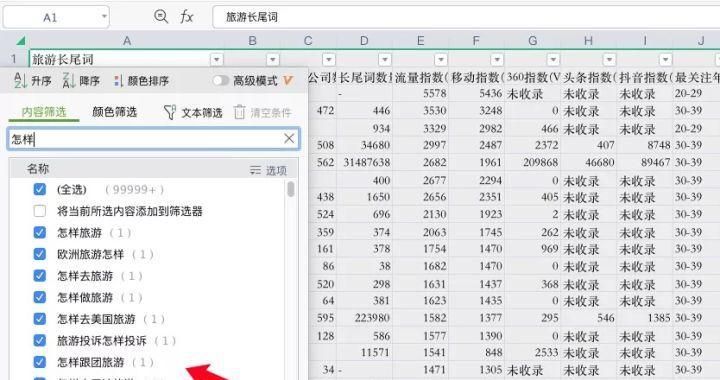The width and height of the screenshot is (720, 380).
Task: Open the fx insert function button
Action: point(186,17)
